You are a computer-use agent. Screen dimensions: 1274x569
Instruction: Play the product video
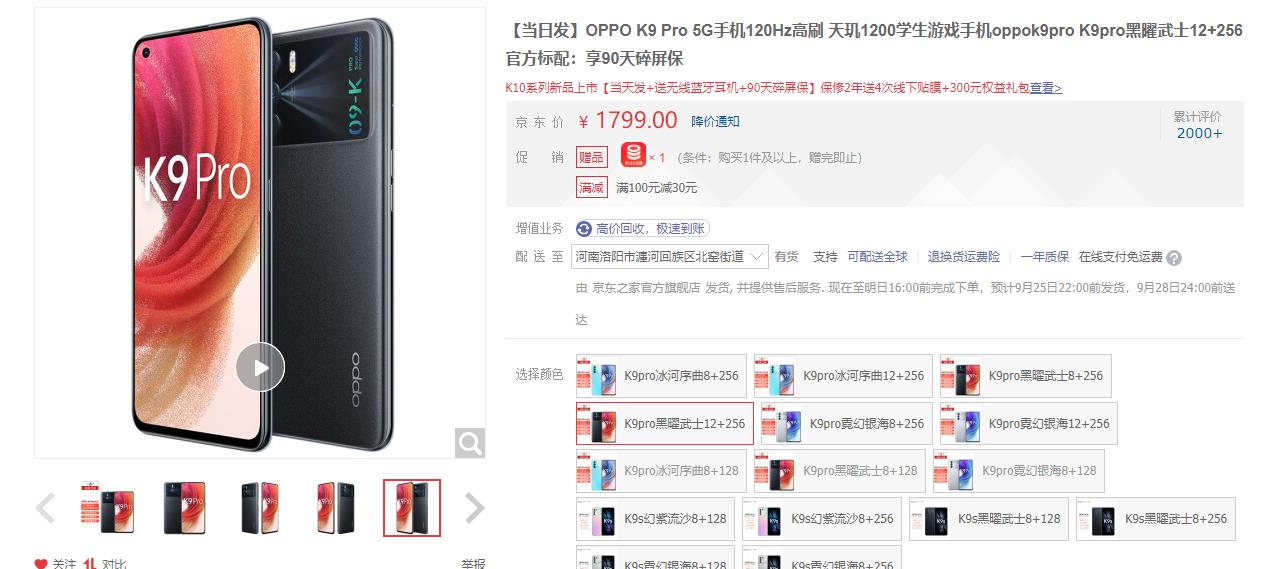pos(260,367)
